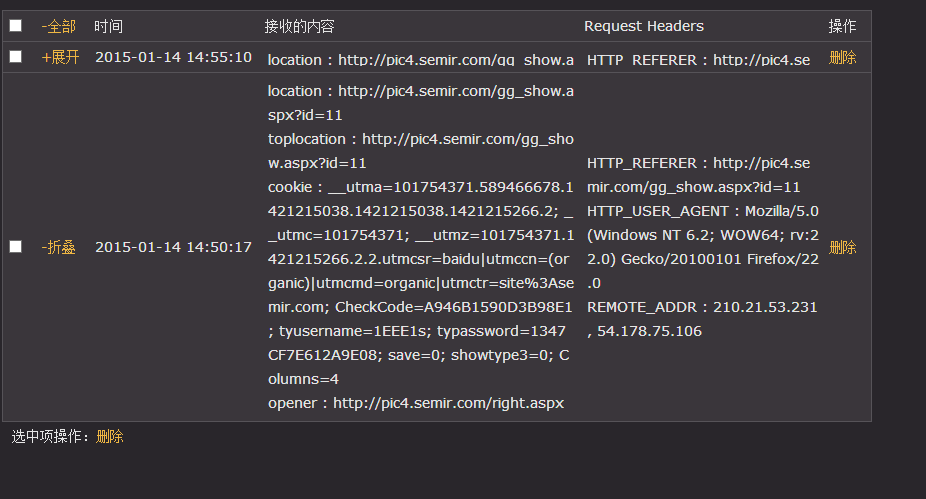Viewport: 926px width, 499px height.
Task: Click the 接收的内容 column header
Action: (299, 26)
